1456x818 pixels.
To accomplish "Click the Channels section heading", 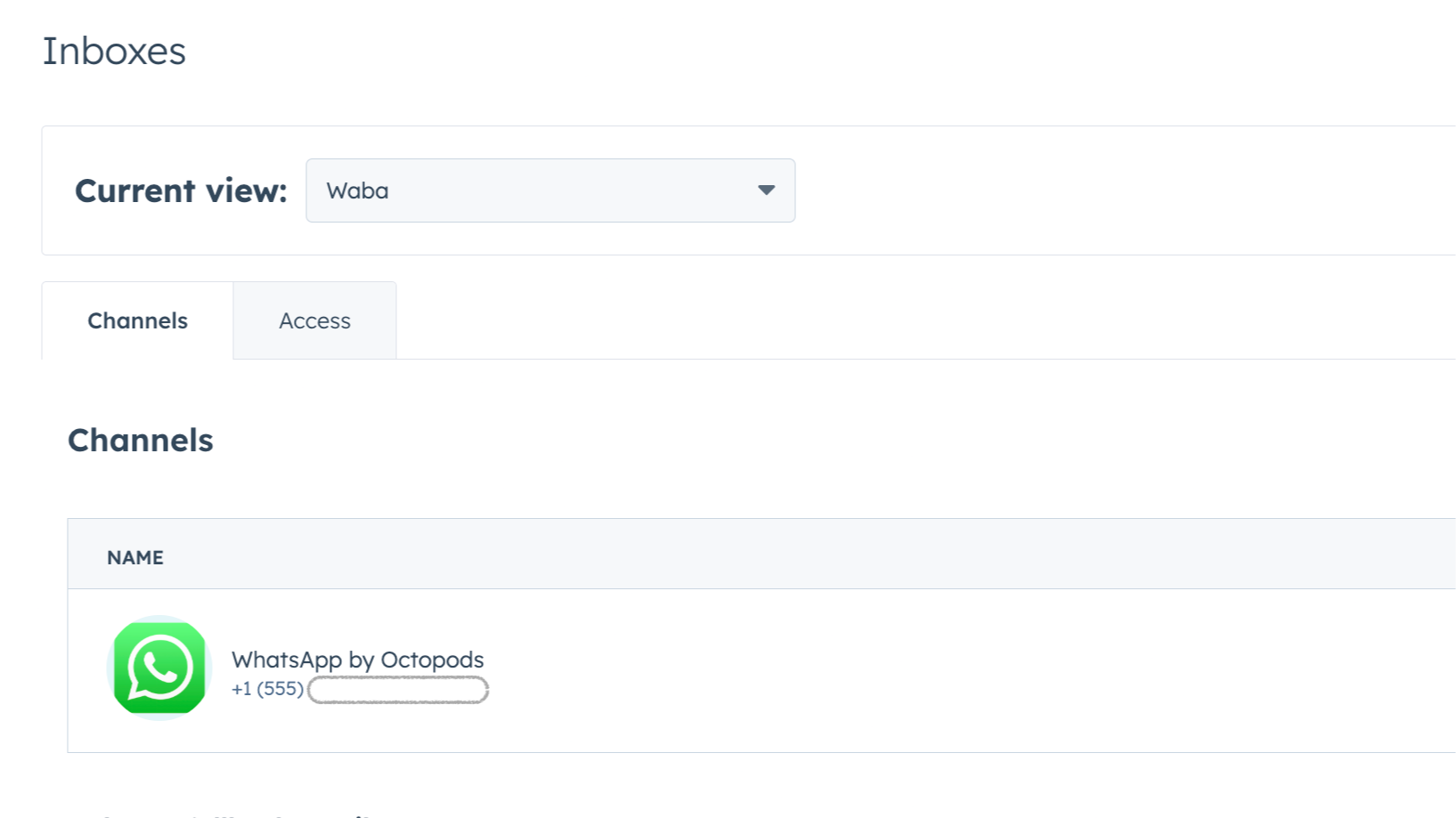I will pyautogui.click(x=140, y=440).
